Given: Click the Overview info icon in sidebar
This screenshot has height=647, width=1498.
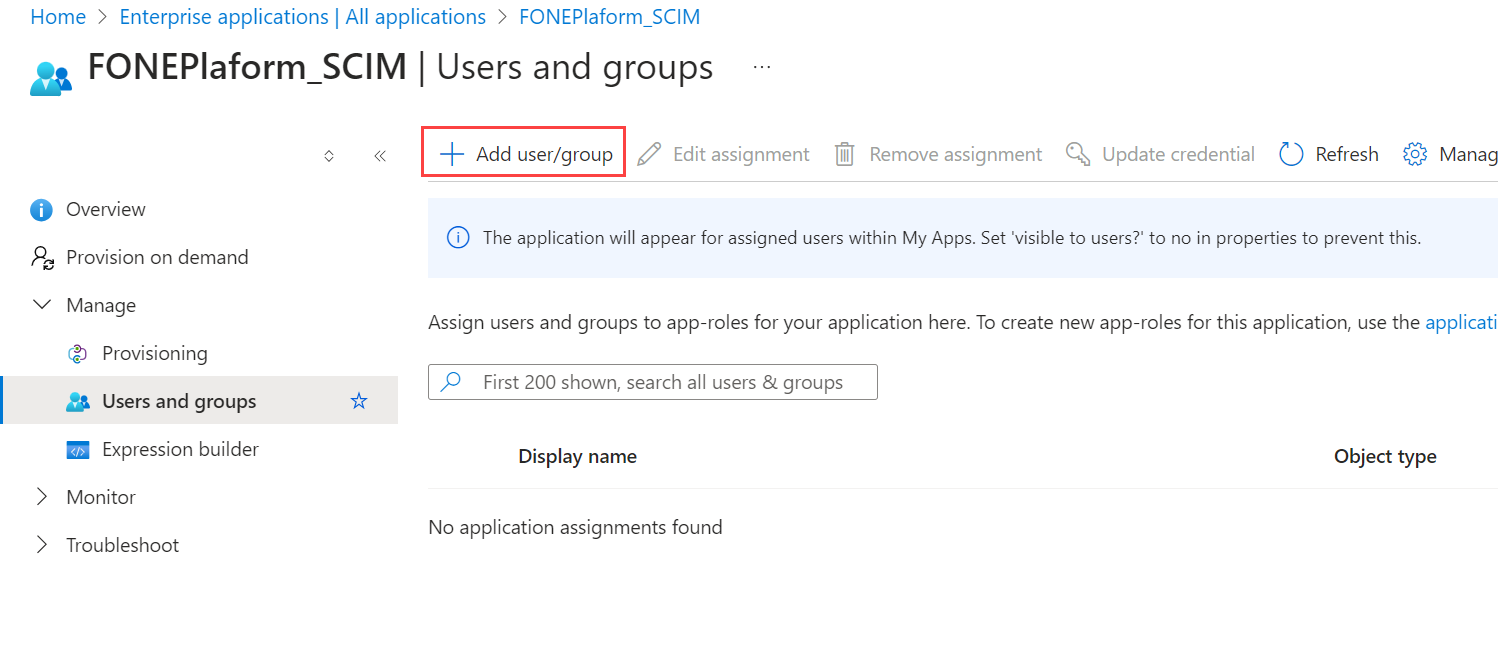Looking at the screenshot, I should pyautogui.click(x=41, y=210).
